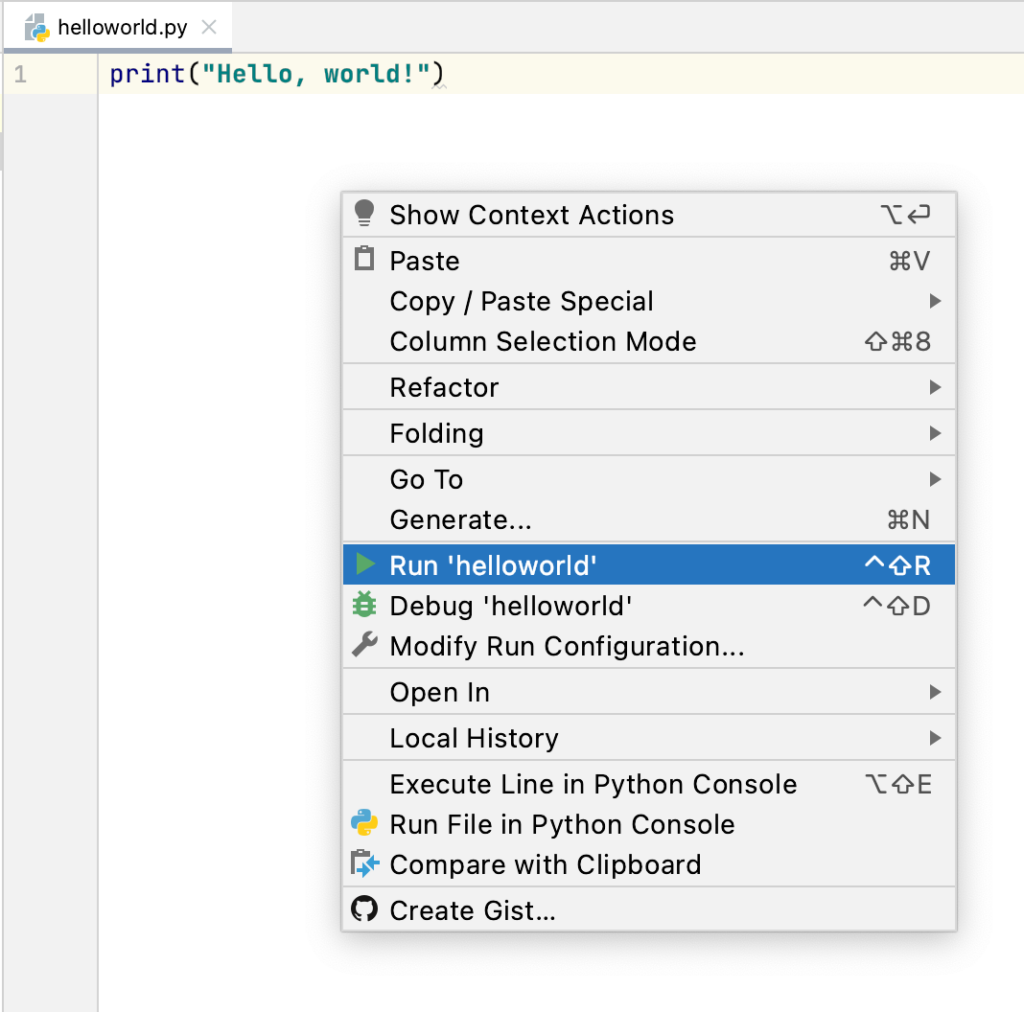Click the Python logo beside Run File
The image size is (1024, 1012).
click(x=364, y=823)
